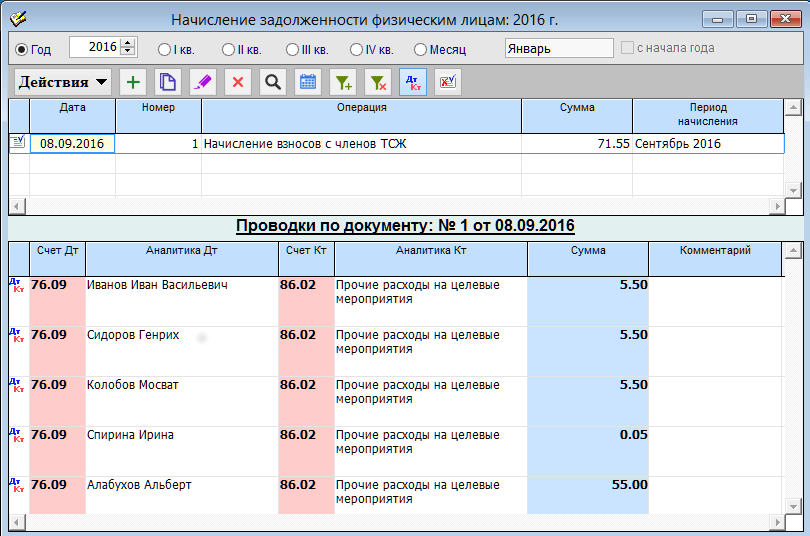
Task: Click the Remove filter funnel icon
Action: point(378,82)
